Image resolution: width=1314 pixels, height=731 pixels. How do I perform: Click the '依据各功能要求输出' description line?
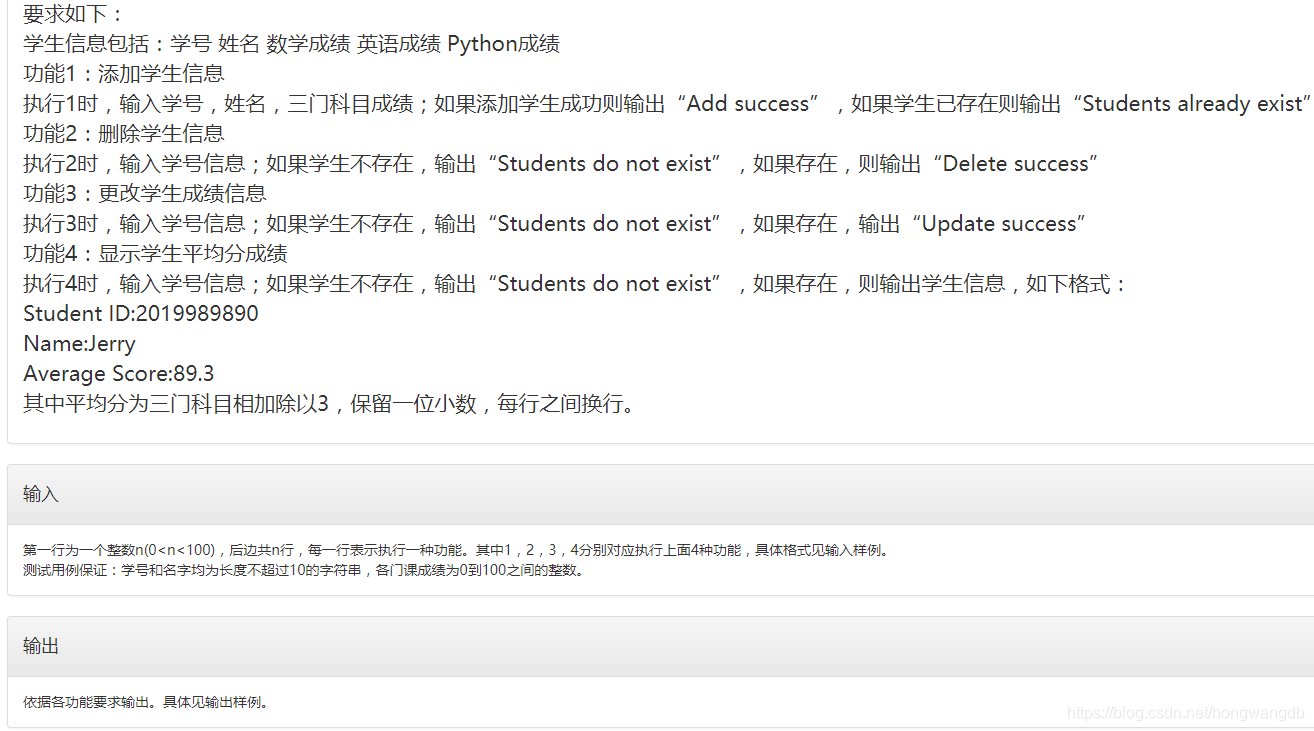pyautogui.click(x=146, y=702)
